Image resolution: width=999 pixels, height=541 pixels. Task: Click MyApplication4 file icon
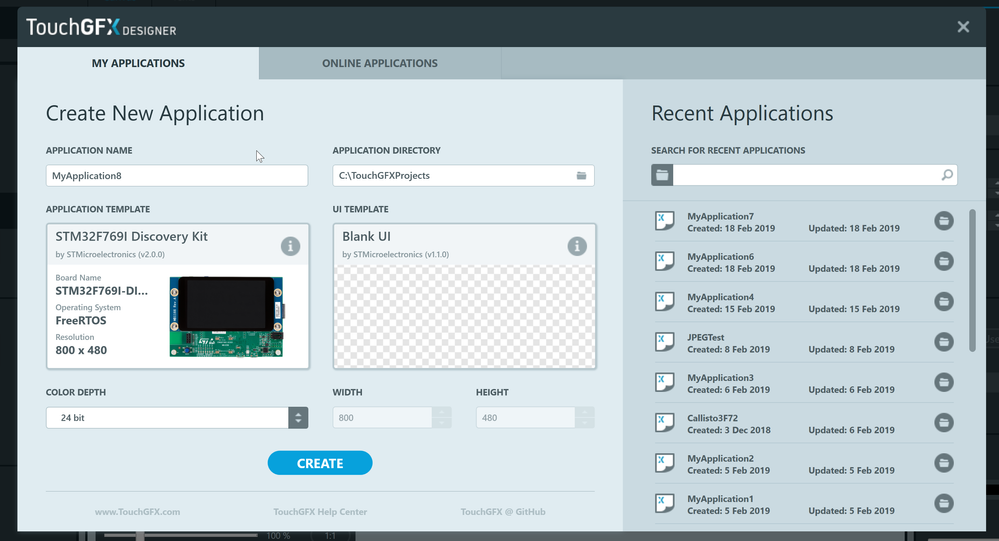[x=665, y=301]
